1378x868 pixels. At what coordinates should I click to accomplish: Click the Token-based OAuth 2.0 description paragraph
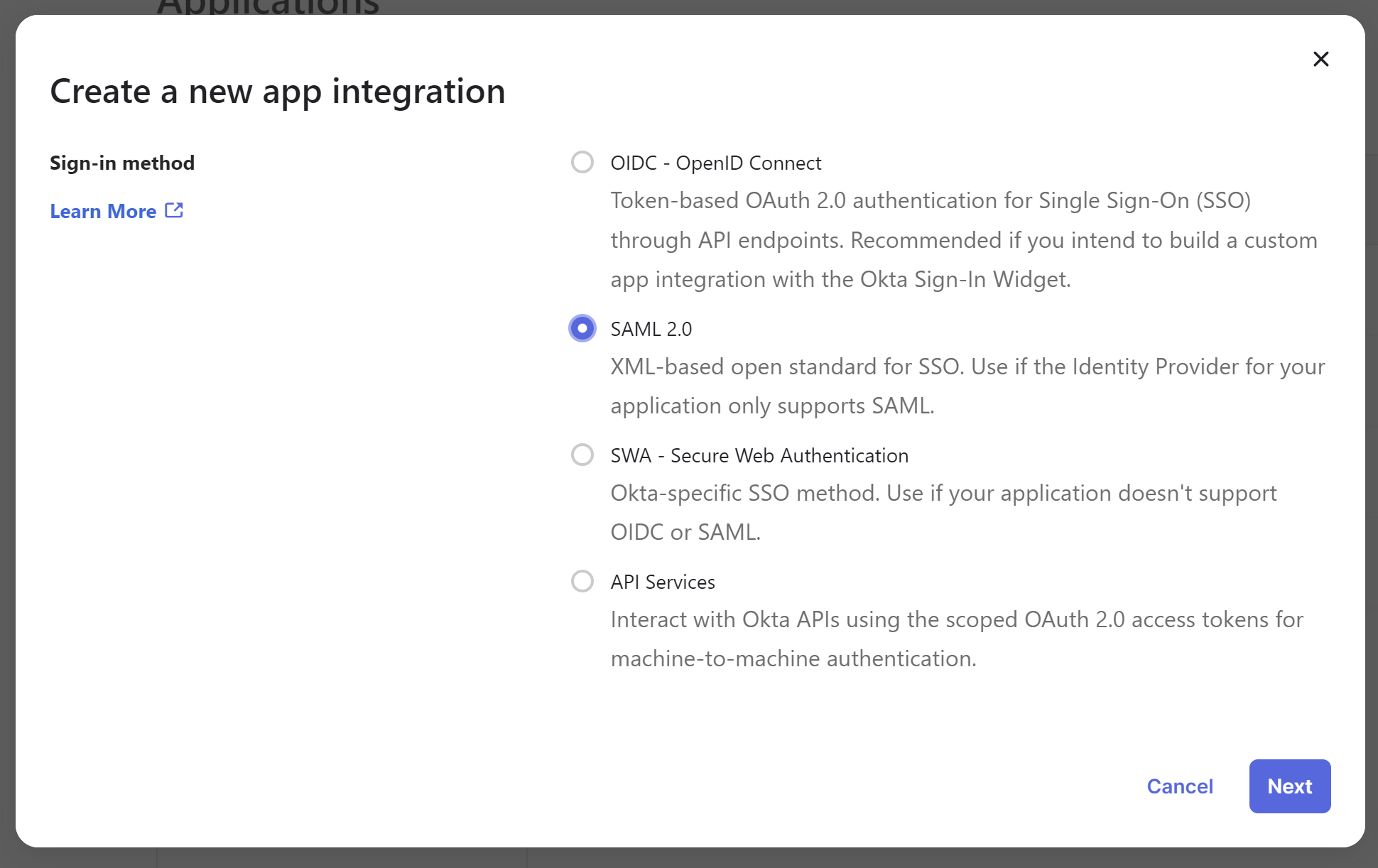coord(964,240)
